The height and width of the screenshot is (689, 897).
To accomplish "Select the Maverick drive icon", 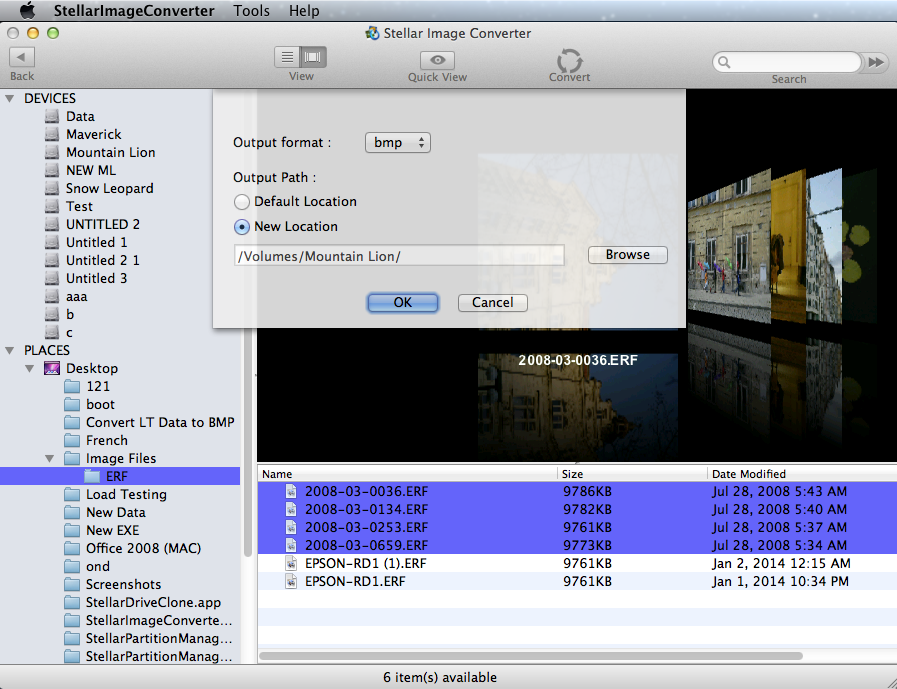I will click(52, 134).
